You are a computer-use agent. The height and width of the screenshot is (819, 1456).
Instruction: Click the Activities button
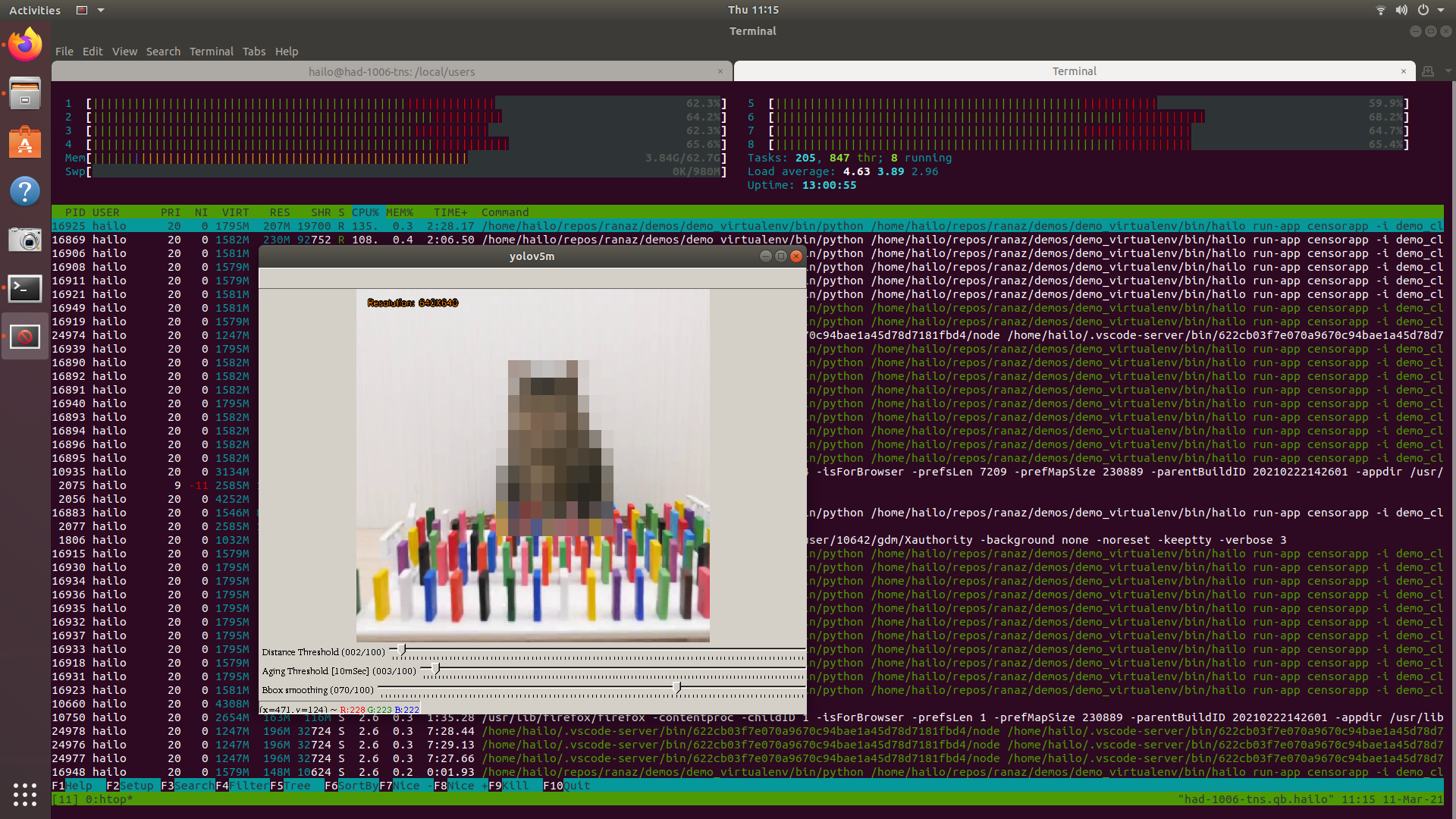point(35,10)
